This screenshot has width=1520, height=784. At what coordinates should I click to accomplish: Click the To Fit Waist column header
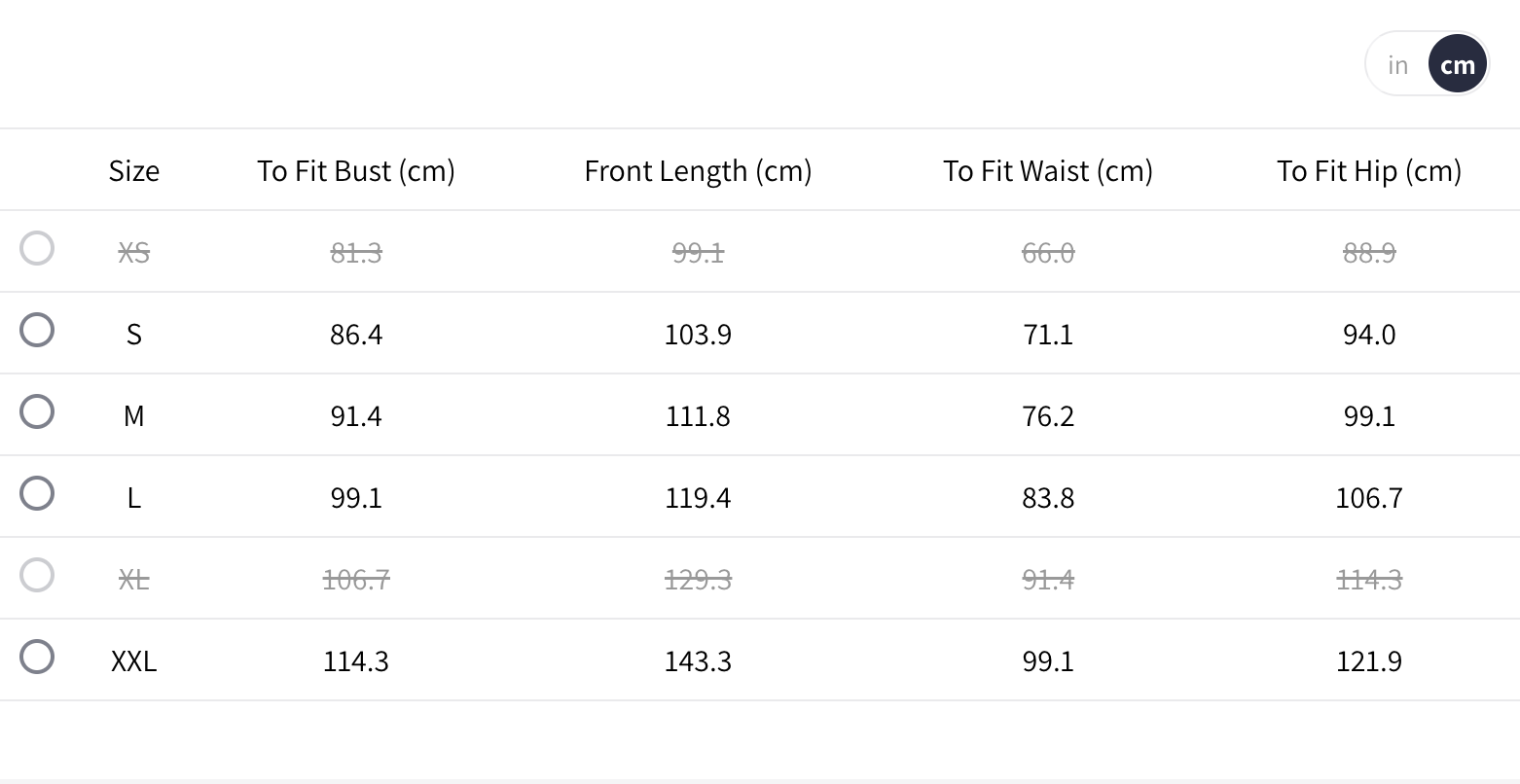(1048, 171)
